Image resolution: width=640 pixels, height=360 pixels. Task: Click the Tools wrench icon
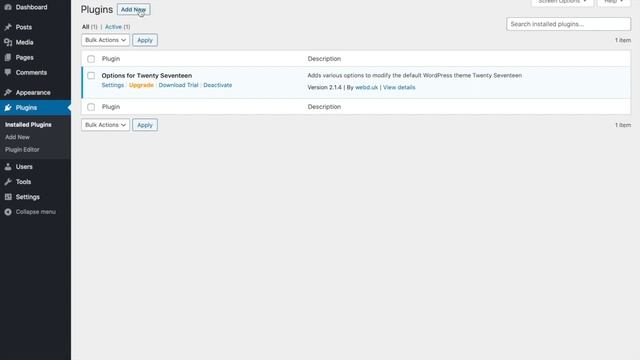8,182
